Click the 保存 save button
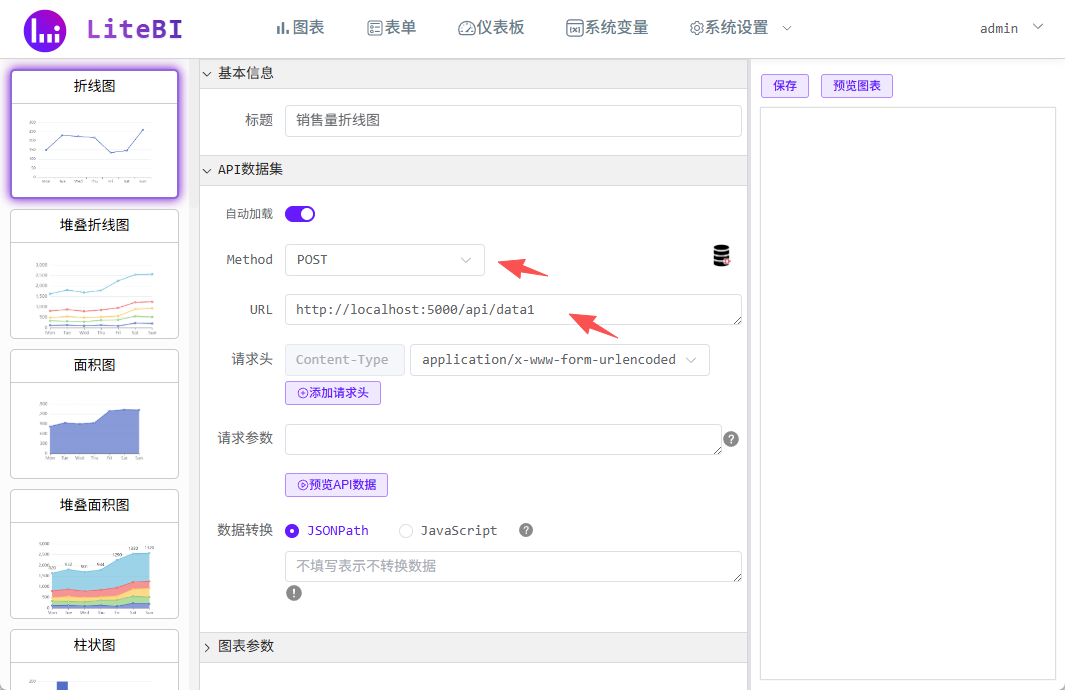Screen dimensions: 1065x690 784,86
